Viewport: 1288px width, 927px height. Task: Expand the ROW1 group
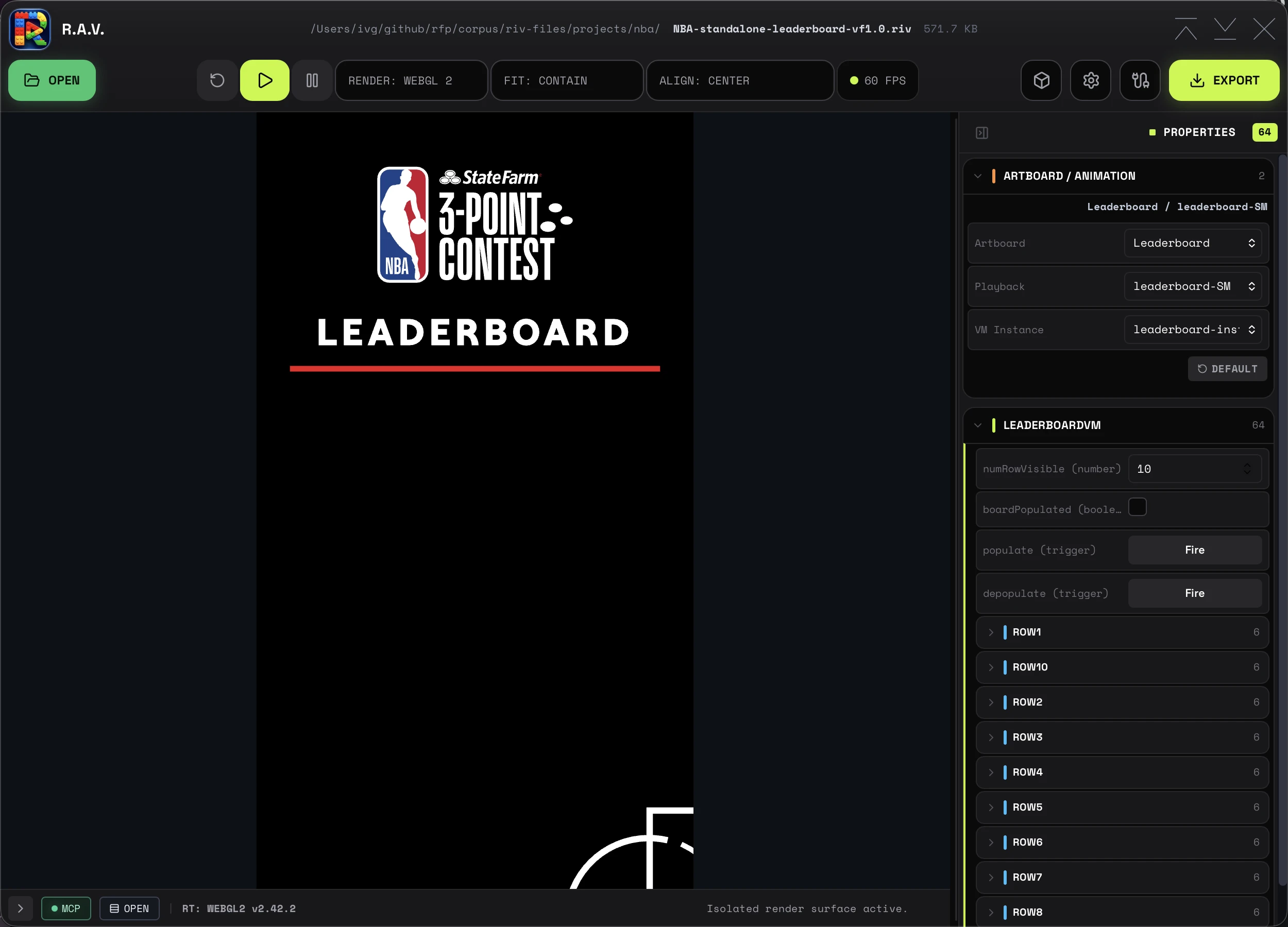click(x=1122, y=632)
